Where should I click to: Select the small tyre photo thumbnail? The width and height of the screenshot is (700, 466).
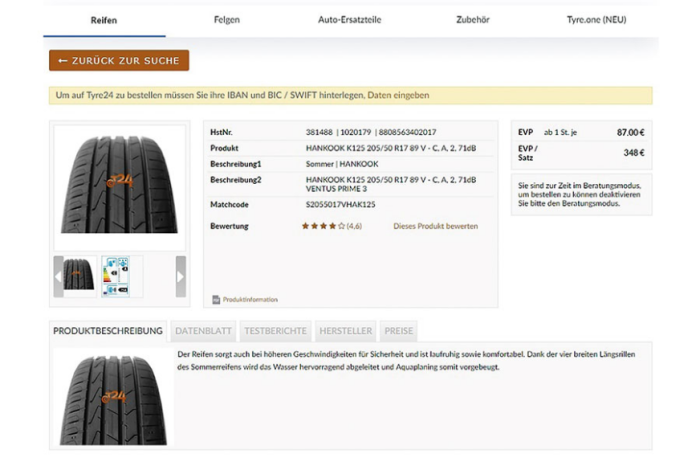80,276
